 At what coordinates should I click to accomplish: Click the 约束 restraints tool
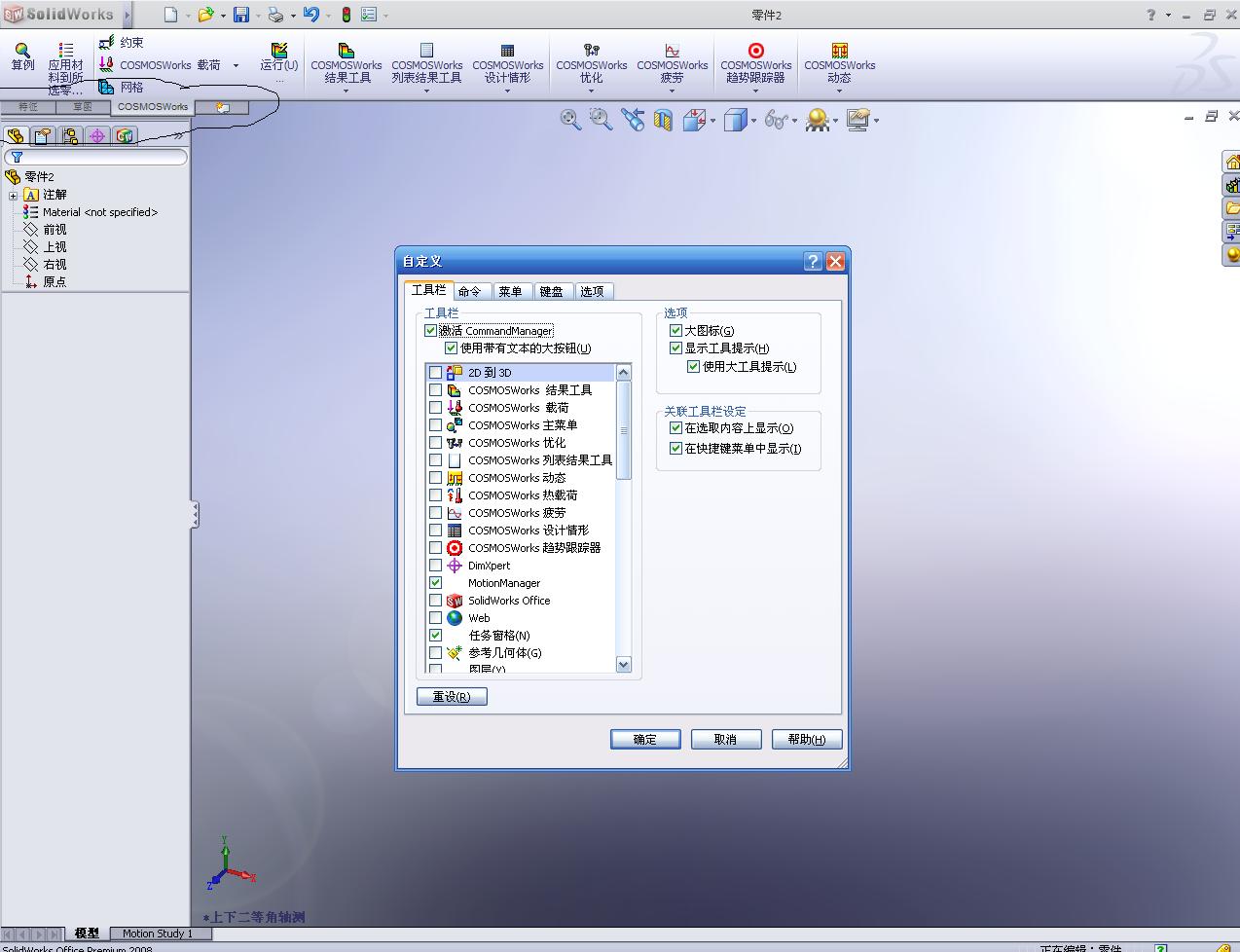122,43
